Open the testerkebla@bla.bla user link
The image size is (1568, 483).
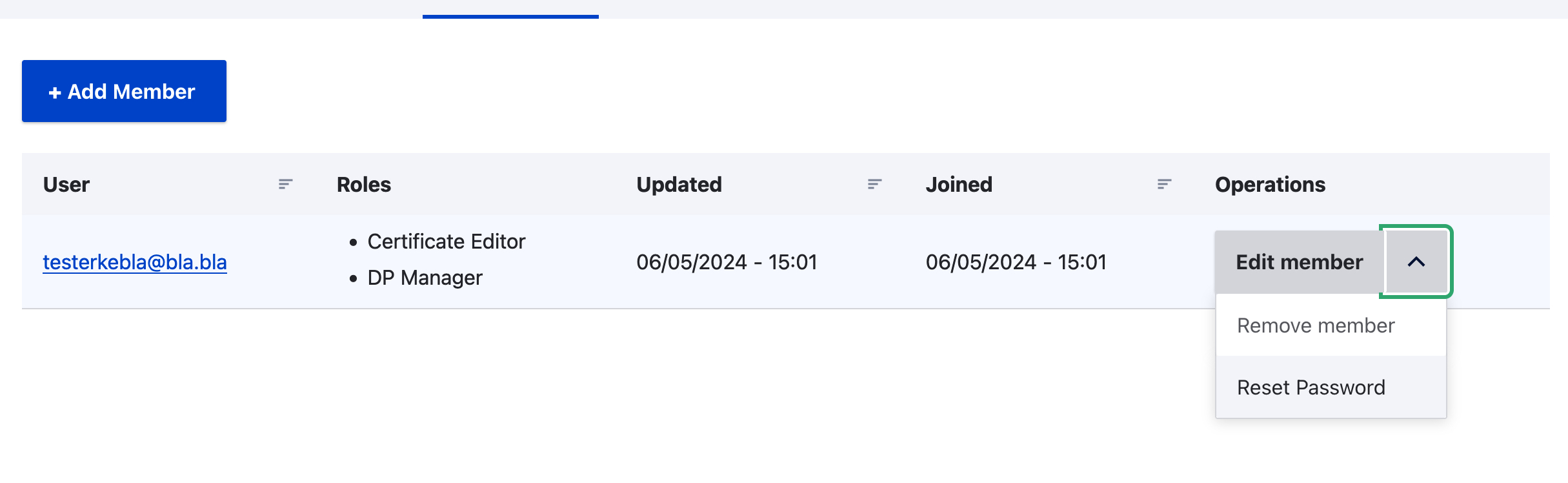pyautogui.click(x=135, y=262)
